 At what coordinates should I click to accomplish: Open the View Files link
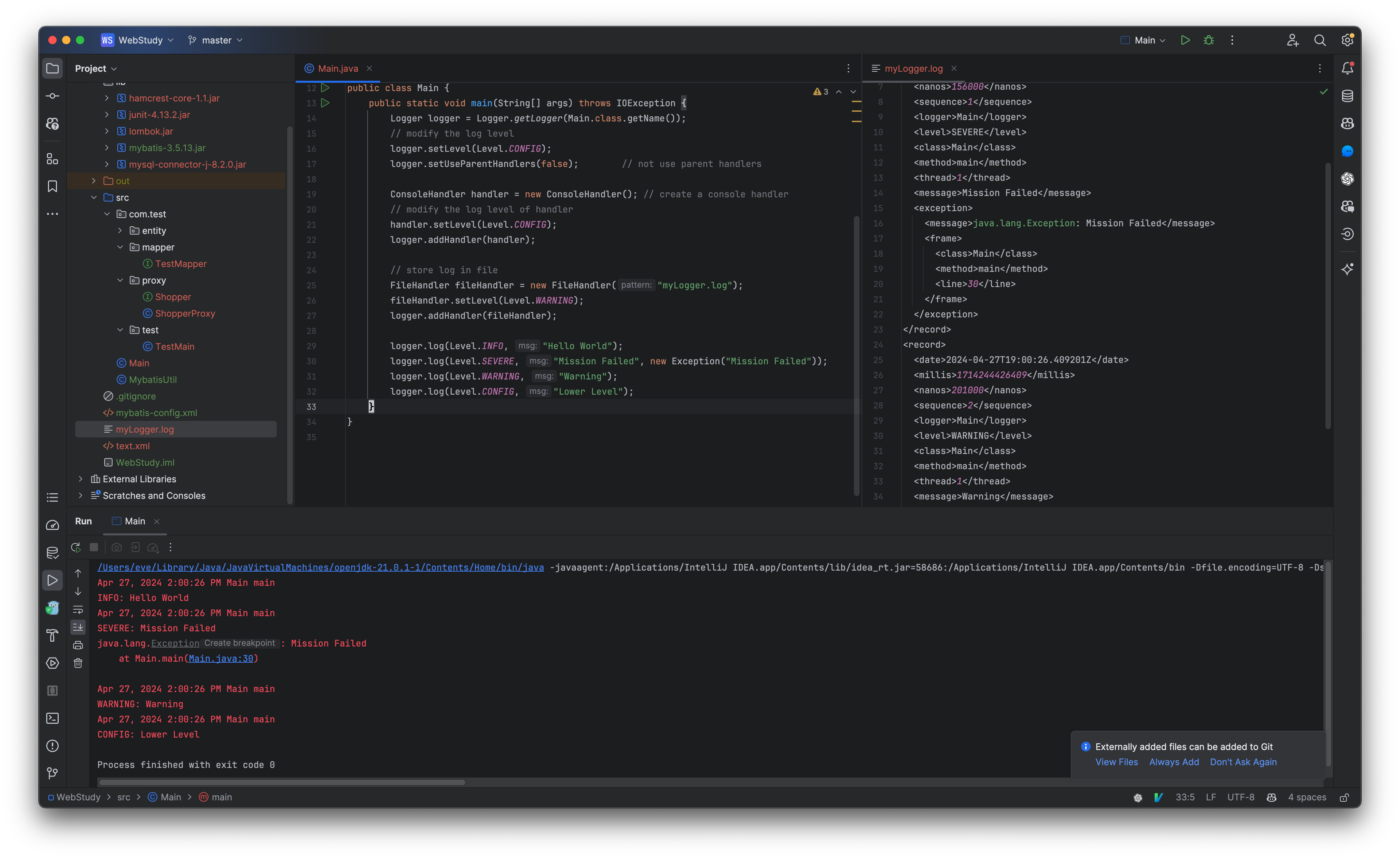point(1116,762)
